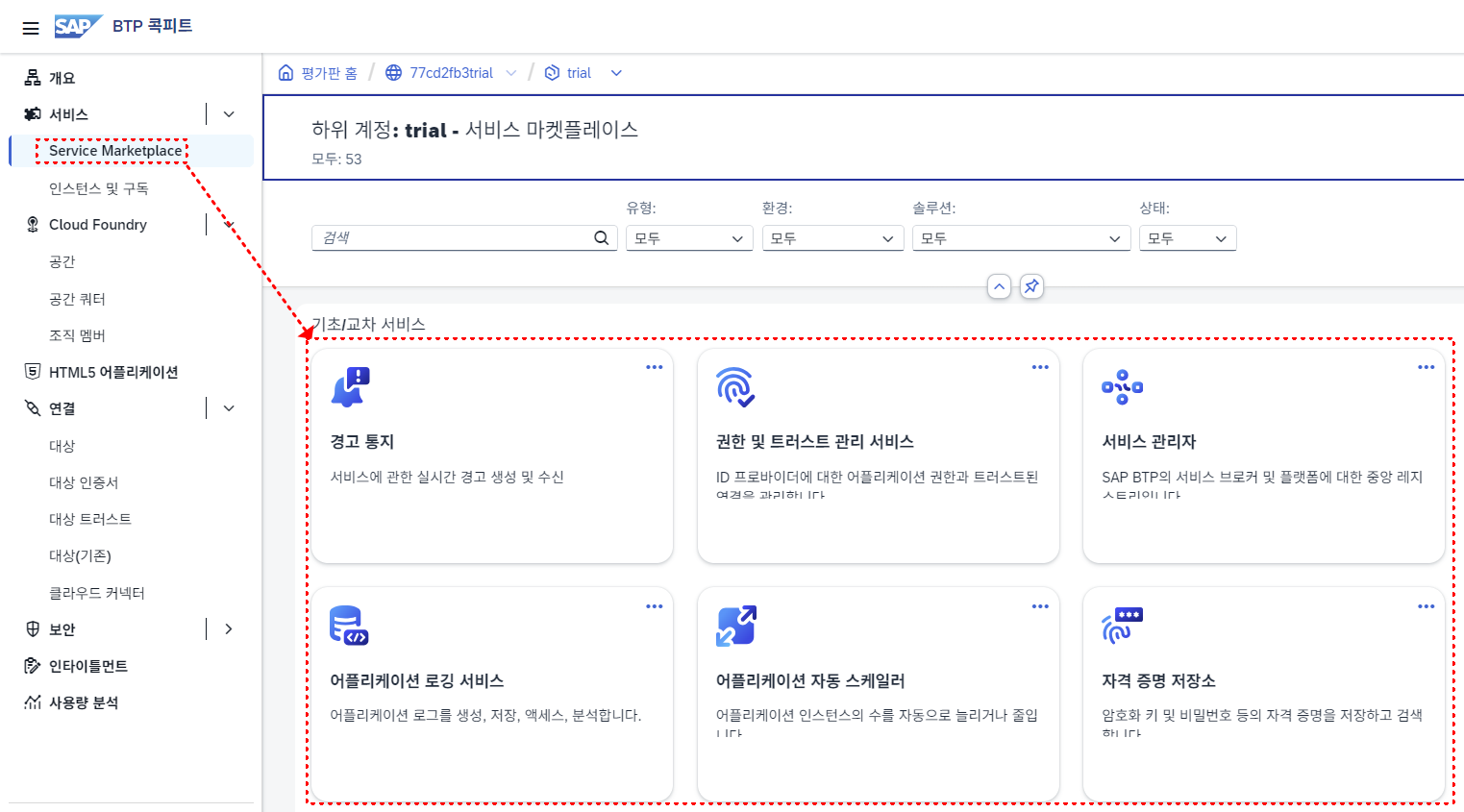Click the 자격 증명 저장소 icon

tap(1122, 626)
